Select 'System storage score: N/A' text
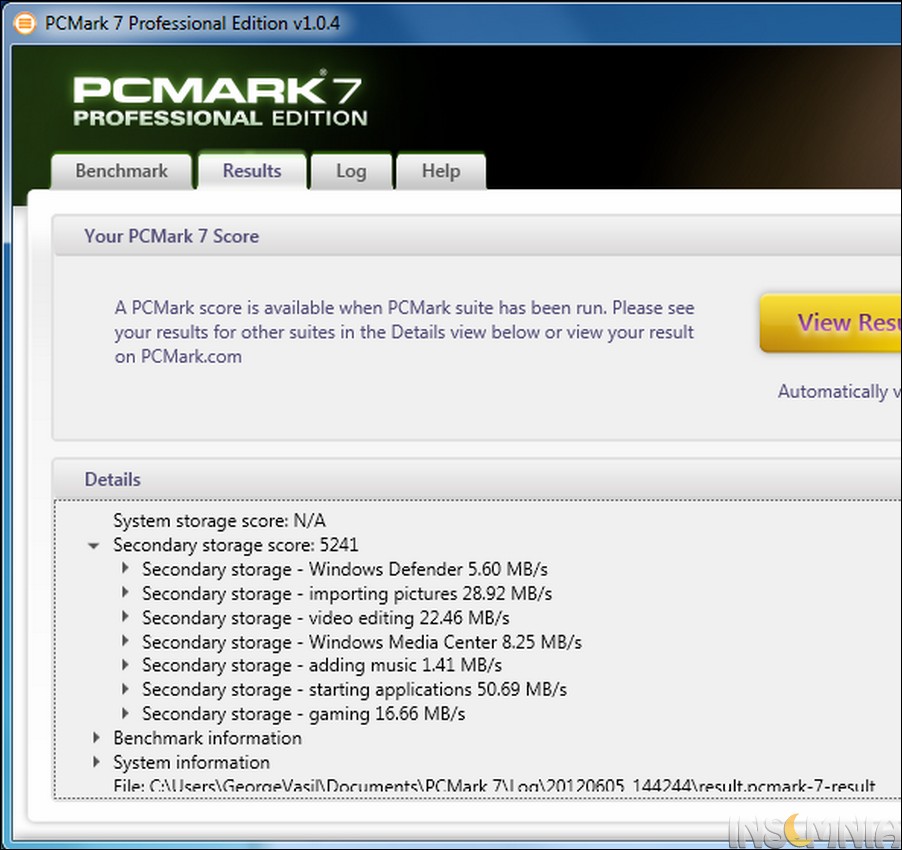This screenshot has width=902, height=850. tap(219, 520)
